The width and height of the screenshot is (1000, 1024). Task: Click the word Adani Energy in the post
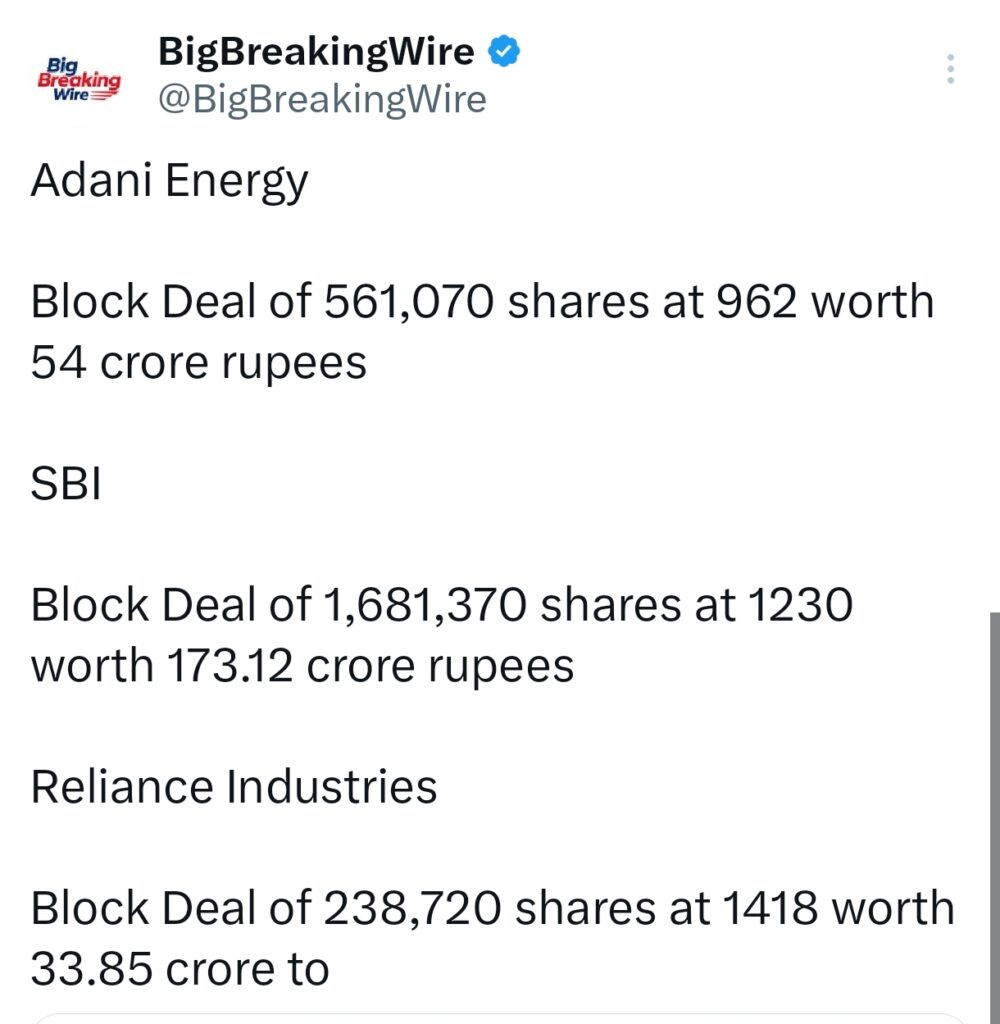[x=170, y=180]
